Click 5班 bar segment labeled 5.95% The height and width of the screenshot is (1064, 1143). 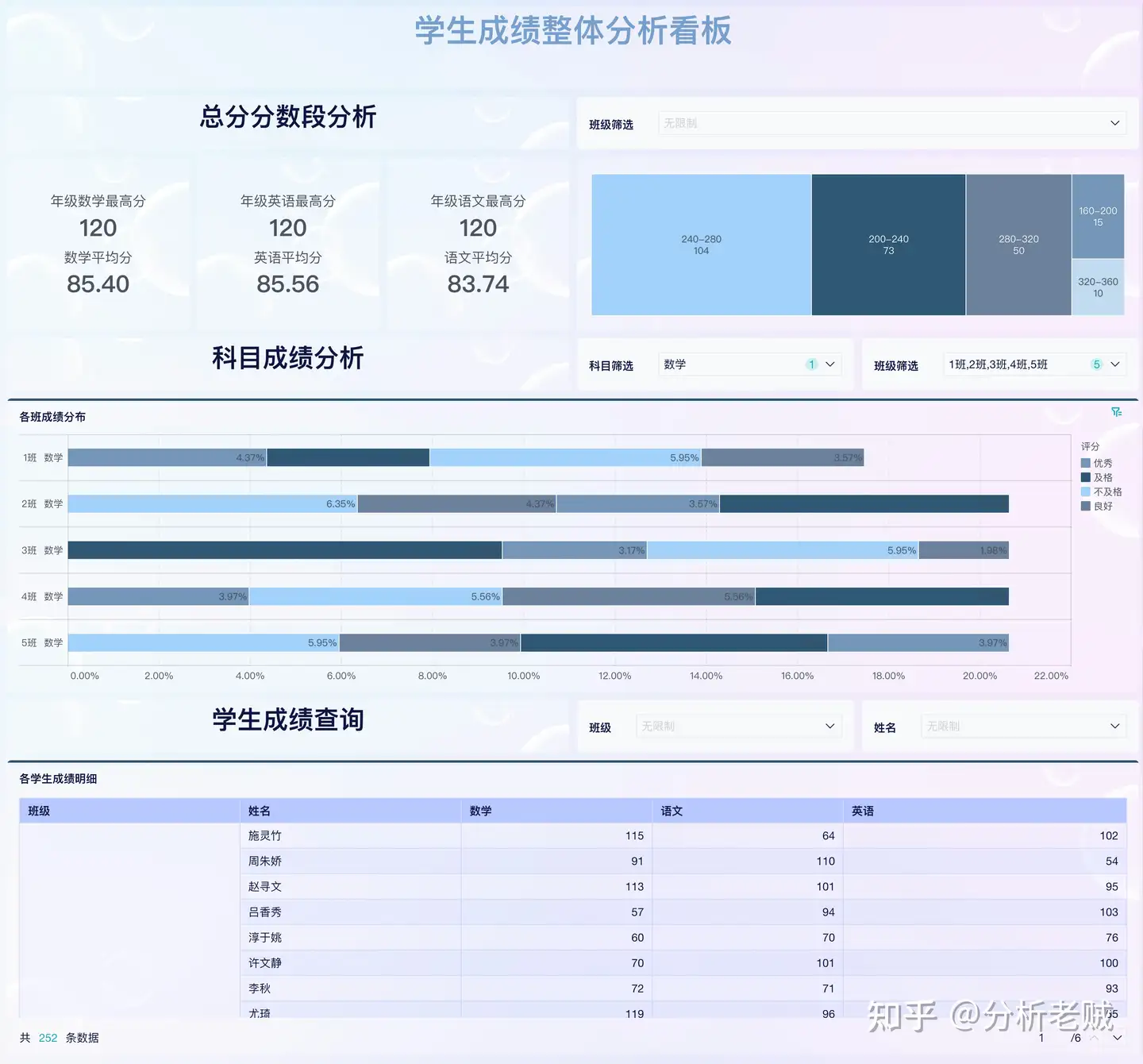click(204, 642)
